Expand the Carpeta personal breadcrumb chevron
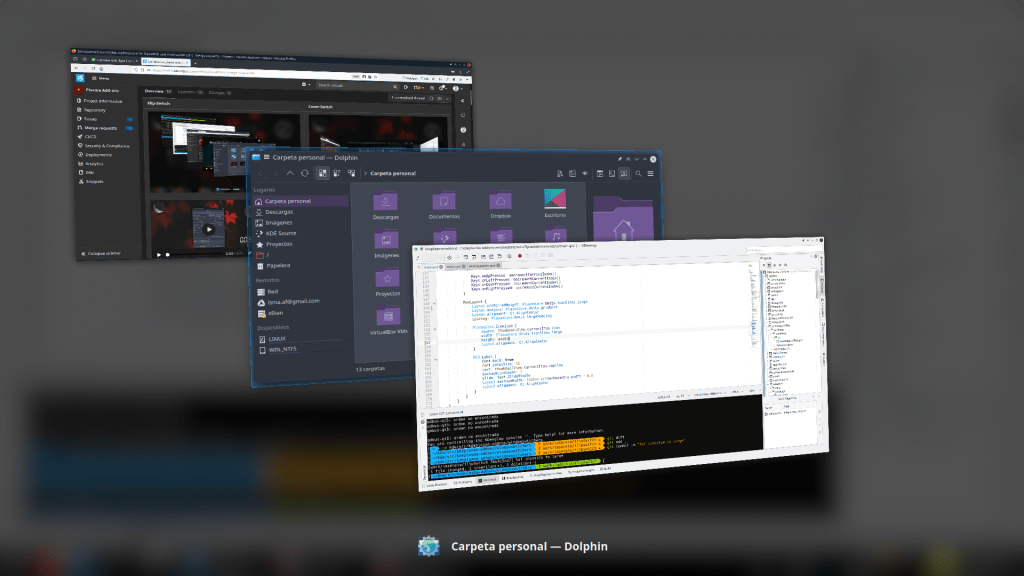 pos(366,174)
